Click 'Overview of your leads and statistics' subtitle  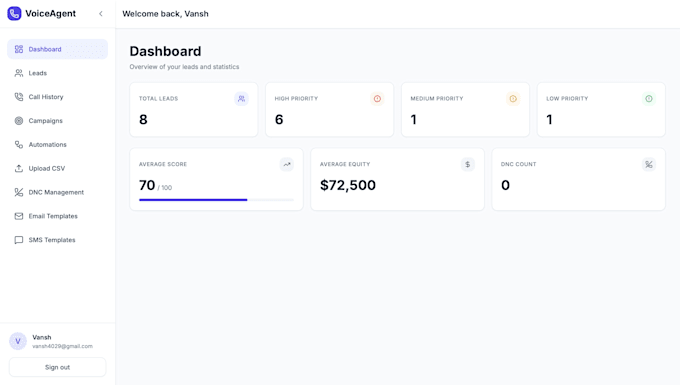pyautogui.click(x=184, y=67)
